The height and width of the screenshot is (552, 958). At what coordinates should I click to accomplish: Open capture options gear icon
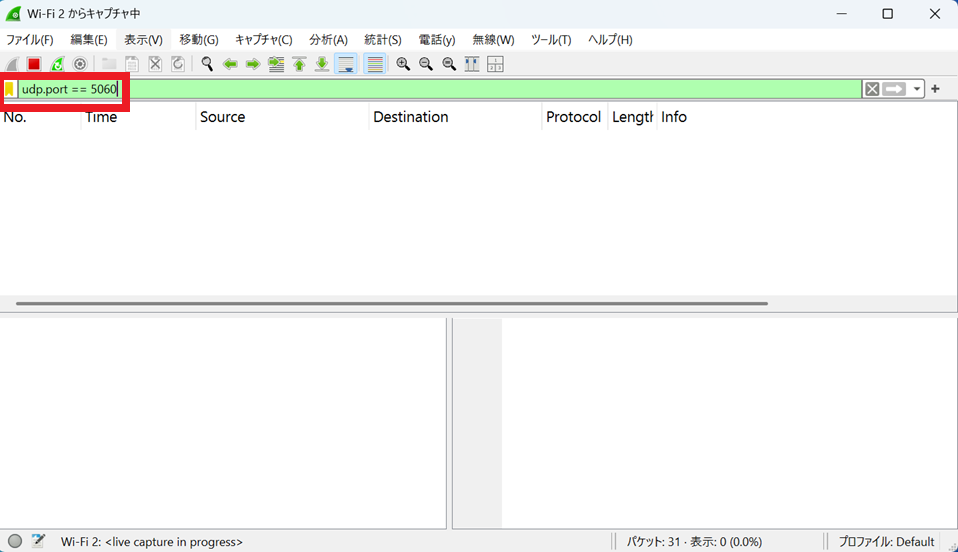(x=80, y=64)
